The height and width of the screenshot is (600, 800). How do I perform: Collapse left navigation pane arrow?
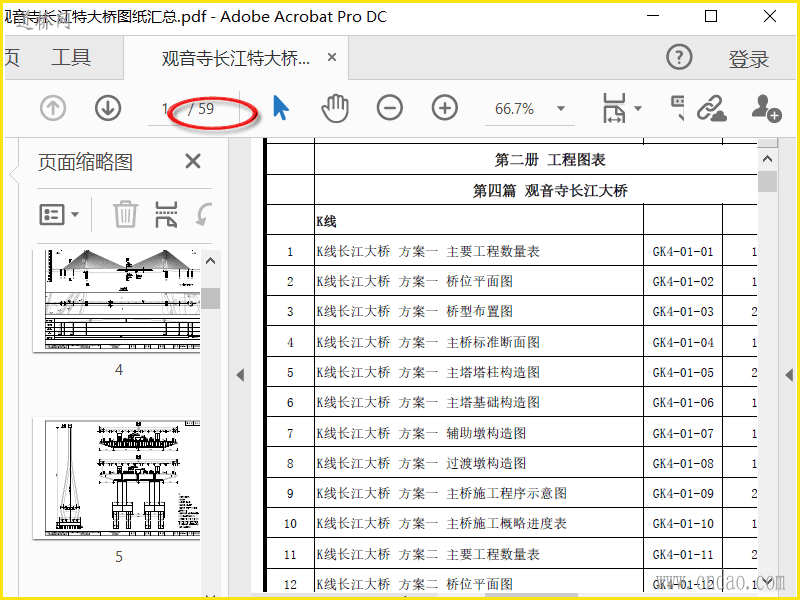click(240, 375)
